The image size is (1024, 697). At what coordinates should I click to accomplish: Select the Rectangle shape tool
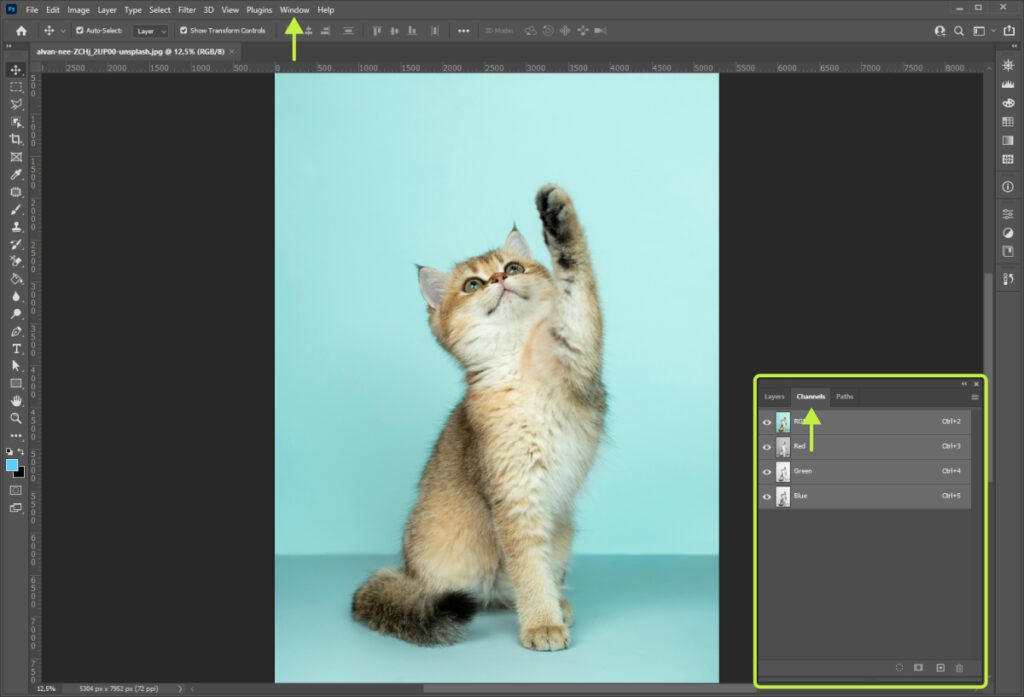(x=16, y=383)
